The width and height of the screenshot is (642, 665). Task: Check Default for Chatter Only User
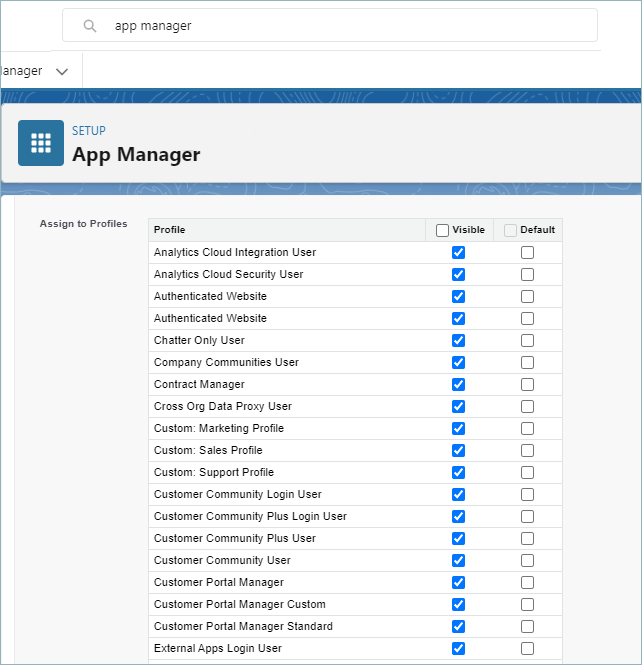[528, 341]
